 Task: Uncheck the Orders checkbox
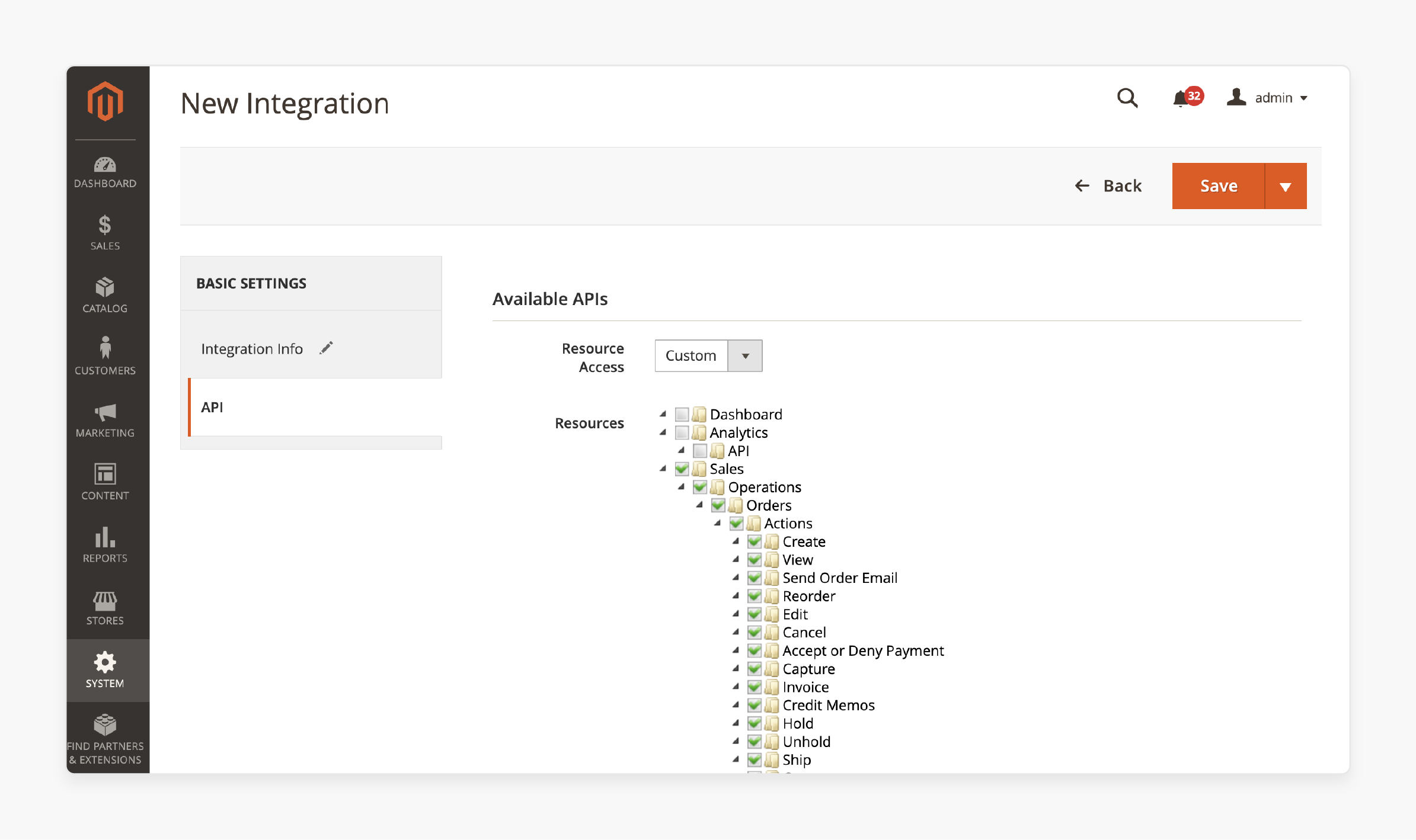[x=718, y=505]
